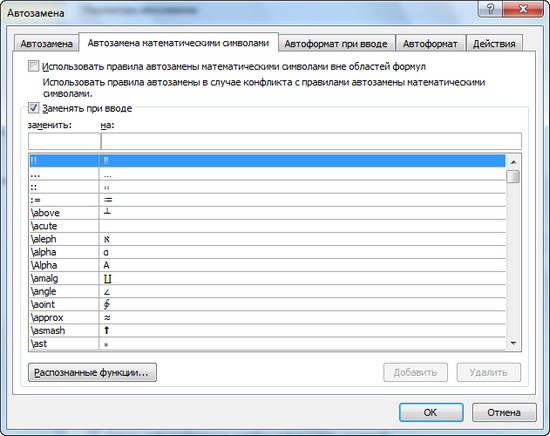Select the \amalg entry
The height and width of the screenshot is (436, 550).
267,278
